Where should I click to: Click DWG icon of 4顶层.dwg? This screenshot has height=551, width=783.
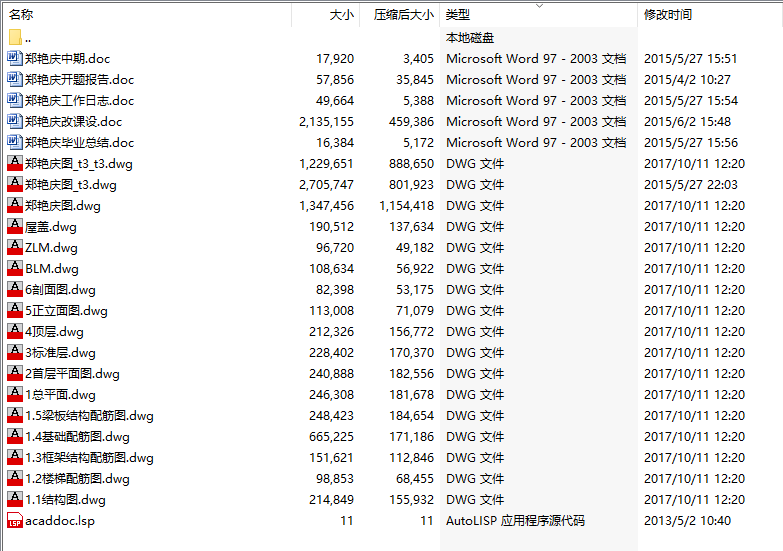pos(15,331)
